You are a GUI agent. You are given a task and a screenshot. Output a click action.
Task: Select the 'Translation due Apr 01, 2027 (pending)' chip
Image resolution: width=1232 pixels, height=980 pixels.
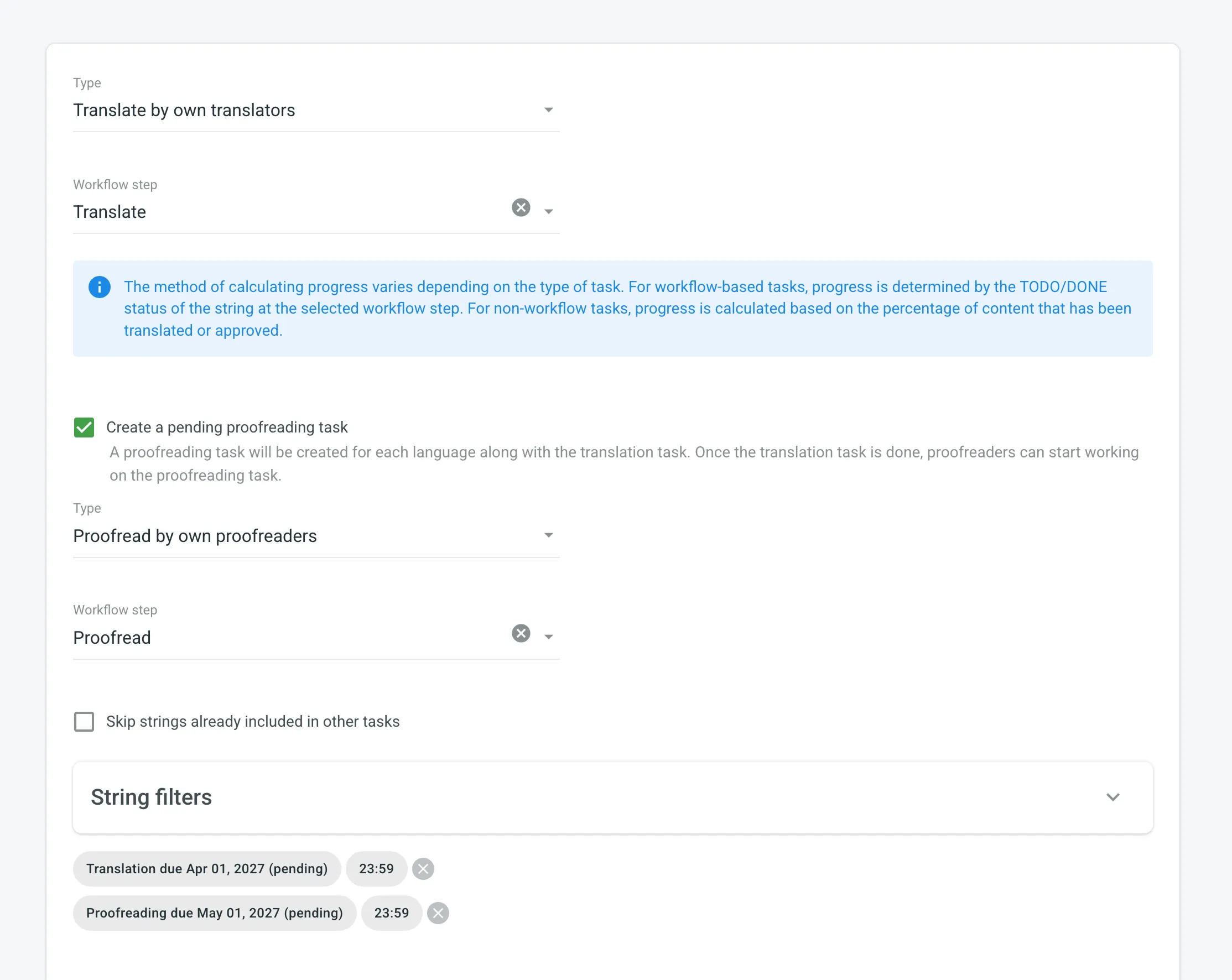coord(207,869)
